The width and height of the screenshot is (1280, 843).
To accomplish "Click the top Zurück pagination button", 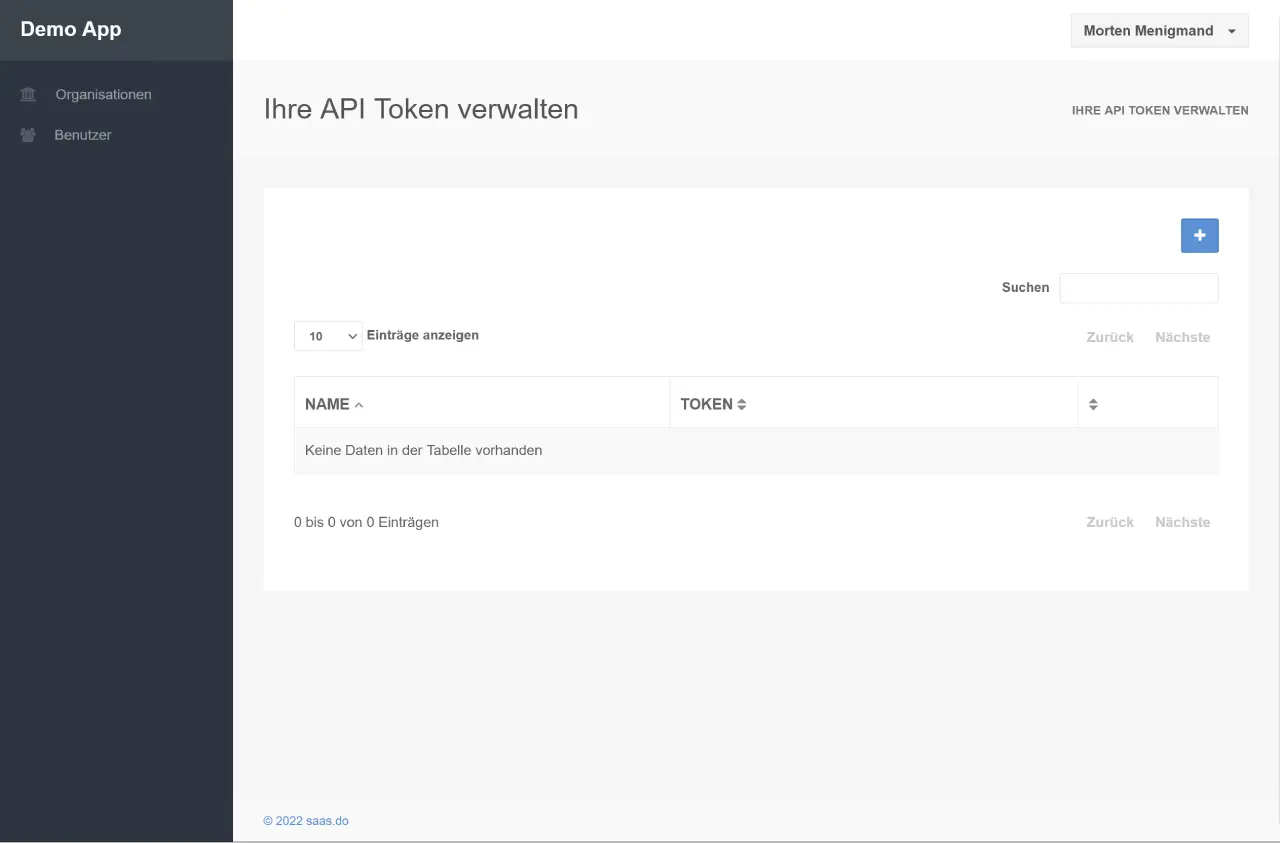I will point(1109,337).
